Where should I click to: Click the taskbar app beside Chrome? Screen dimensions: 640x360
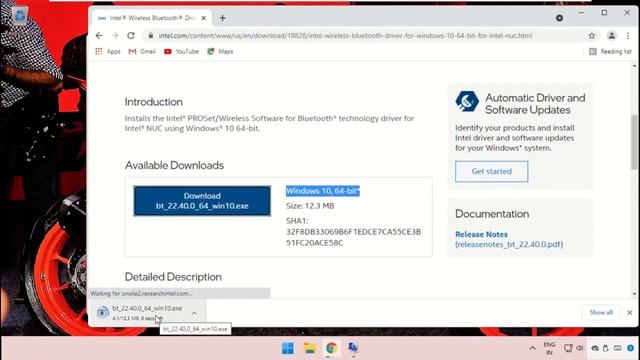353,348
